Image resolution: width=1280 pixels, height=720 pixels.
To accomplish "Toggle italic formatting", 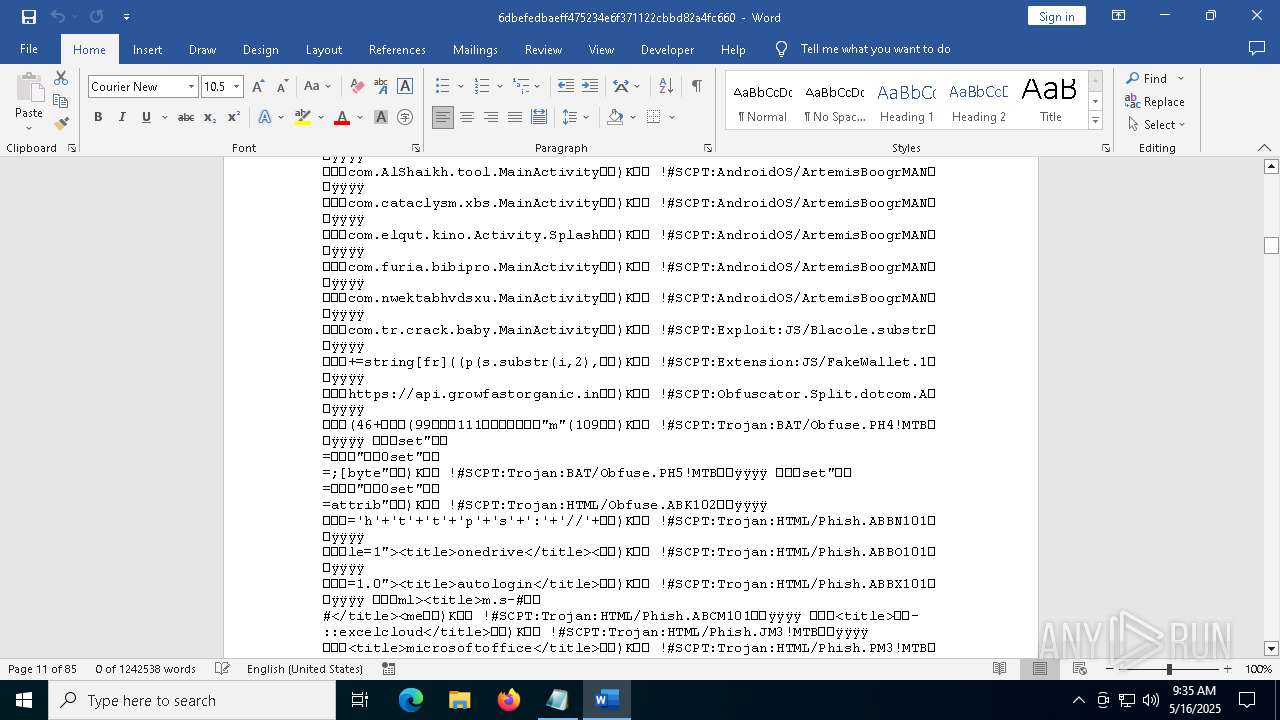I will click(122, 118).
